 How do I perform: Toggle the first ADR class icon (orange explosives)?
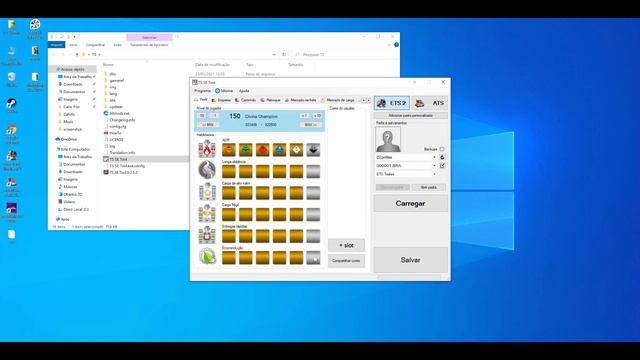click(x=229, y=150)
